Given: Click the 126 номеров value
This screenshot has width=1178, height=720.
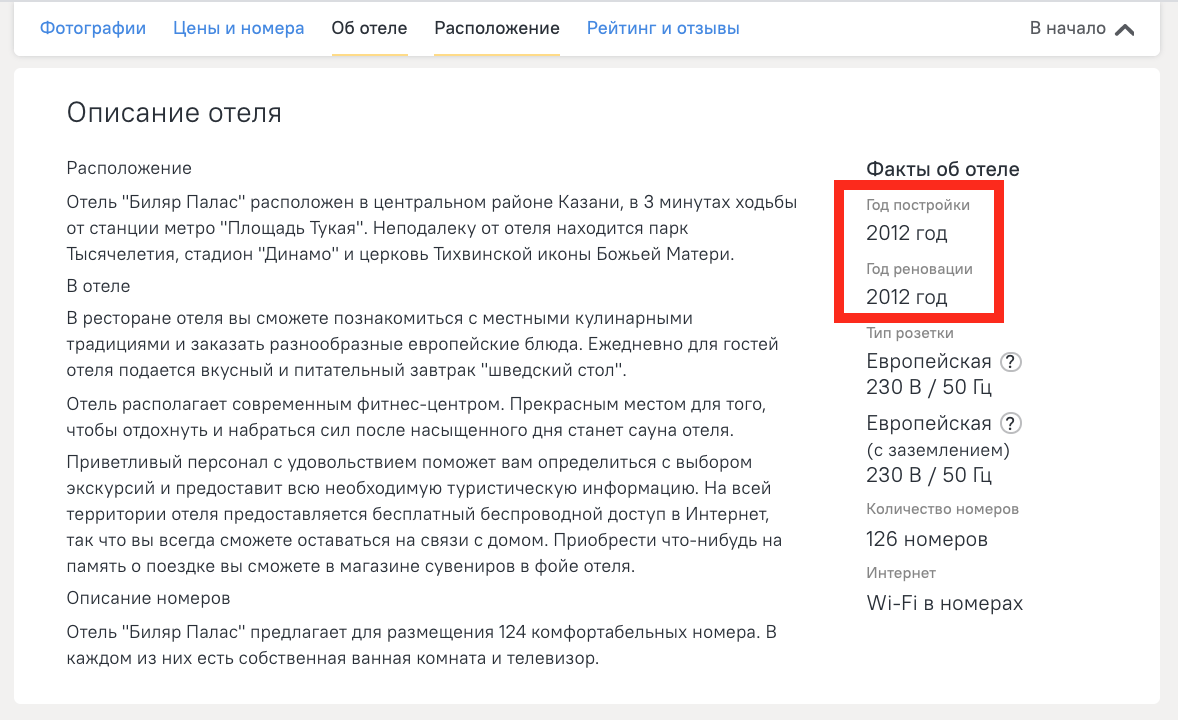Looking at the screenshot, I should coord(926,540).
